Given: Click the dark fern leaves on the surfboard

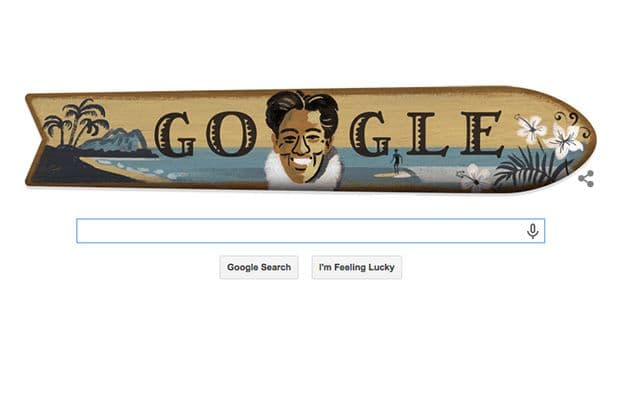Looking at the screenshot, I should [x=528, y=168].
